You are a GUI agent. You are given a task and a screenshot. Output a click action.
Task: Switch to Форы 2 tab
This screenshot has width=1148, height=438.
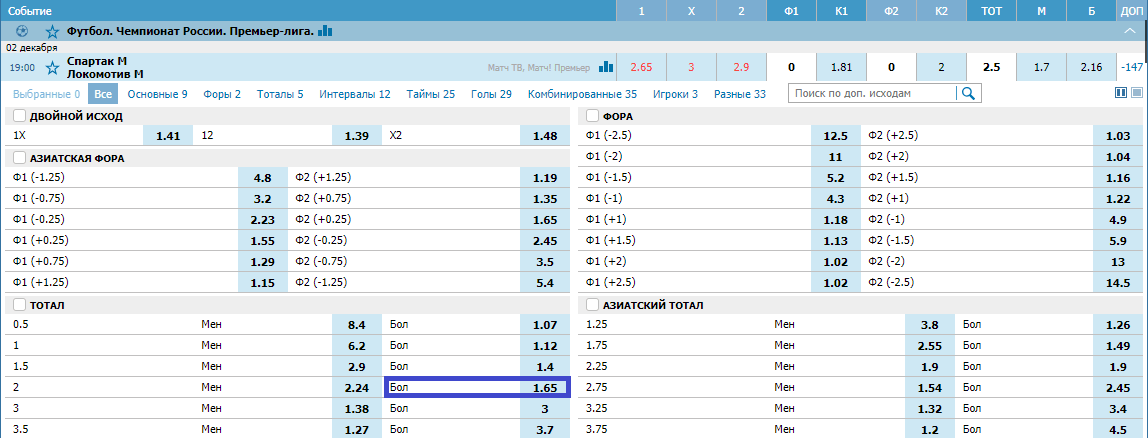(x=222, y=94)
